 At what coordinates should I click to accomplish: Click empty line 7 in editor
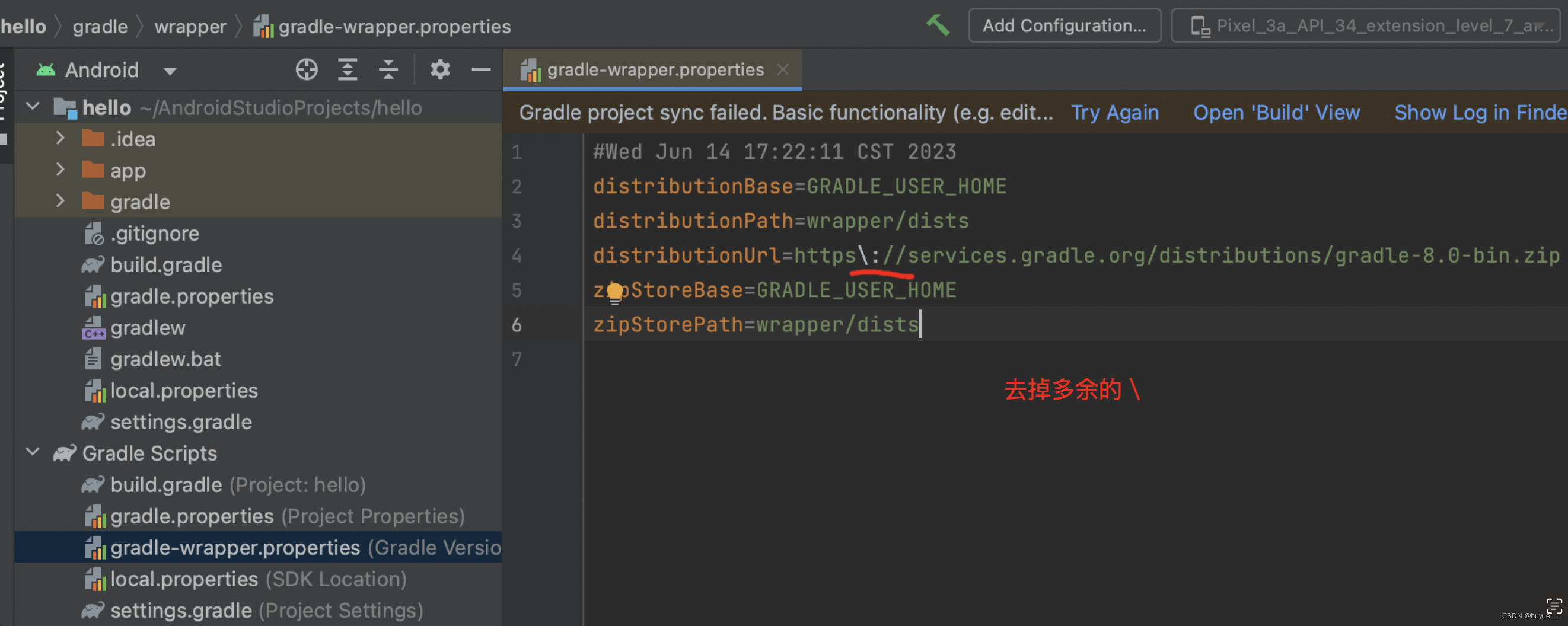(x=1076, y=359)
